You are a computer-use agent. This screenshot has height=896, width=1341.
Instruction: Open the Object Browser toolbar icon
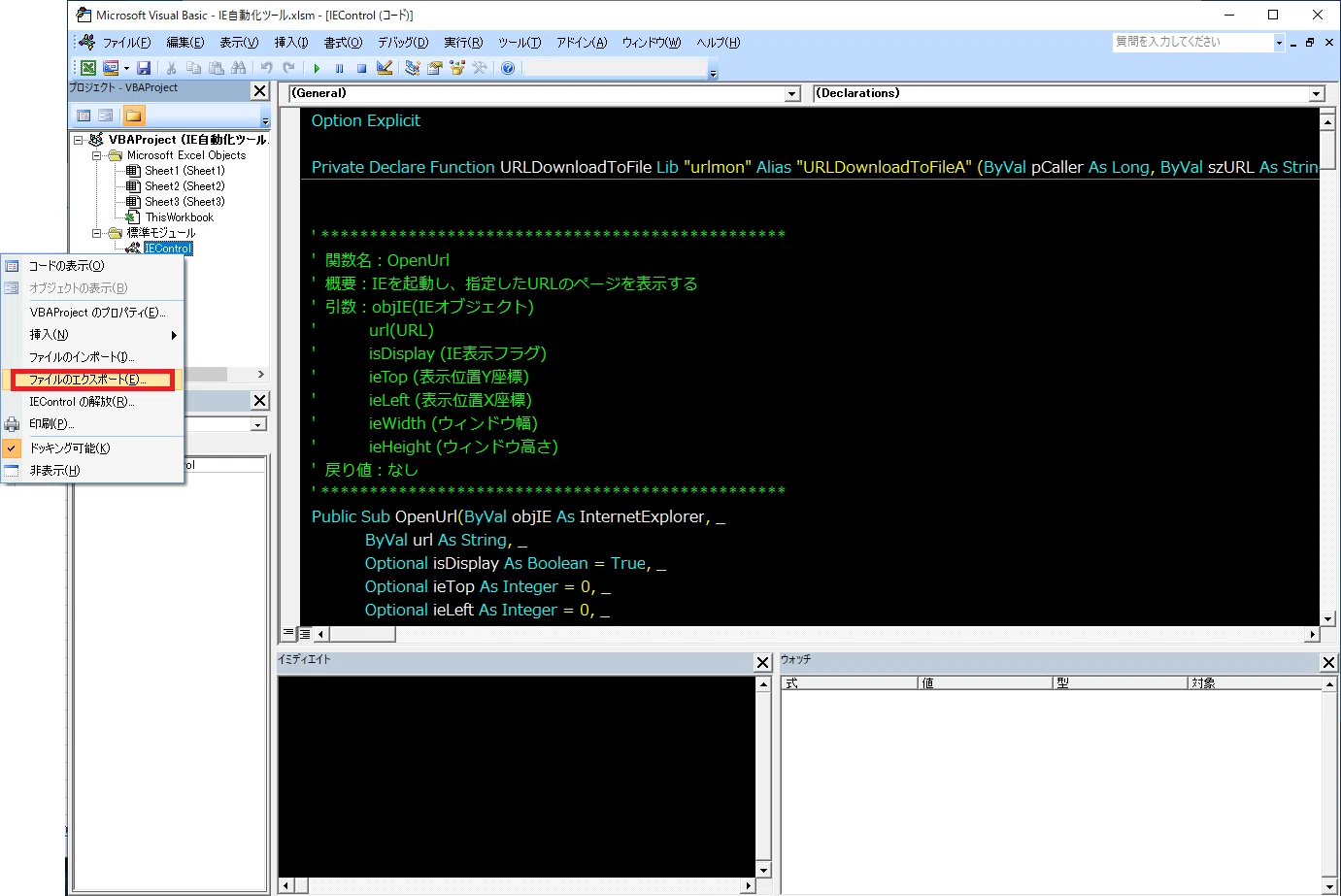457,68
